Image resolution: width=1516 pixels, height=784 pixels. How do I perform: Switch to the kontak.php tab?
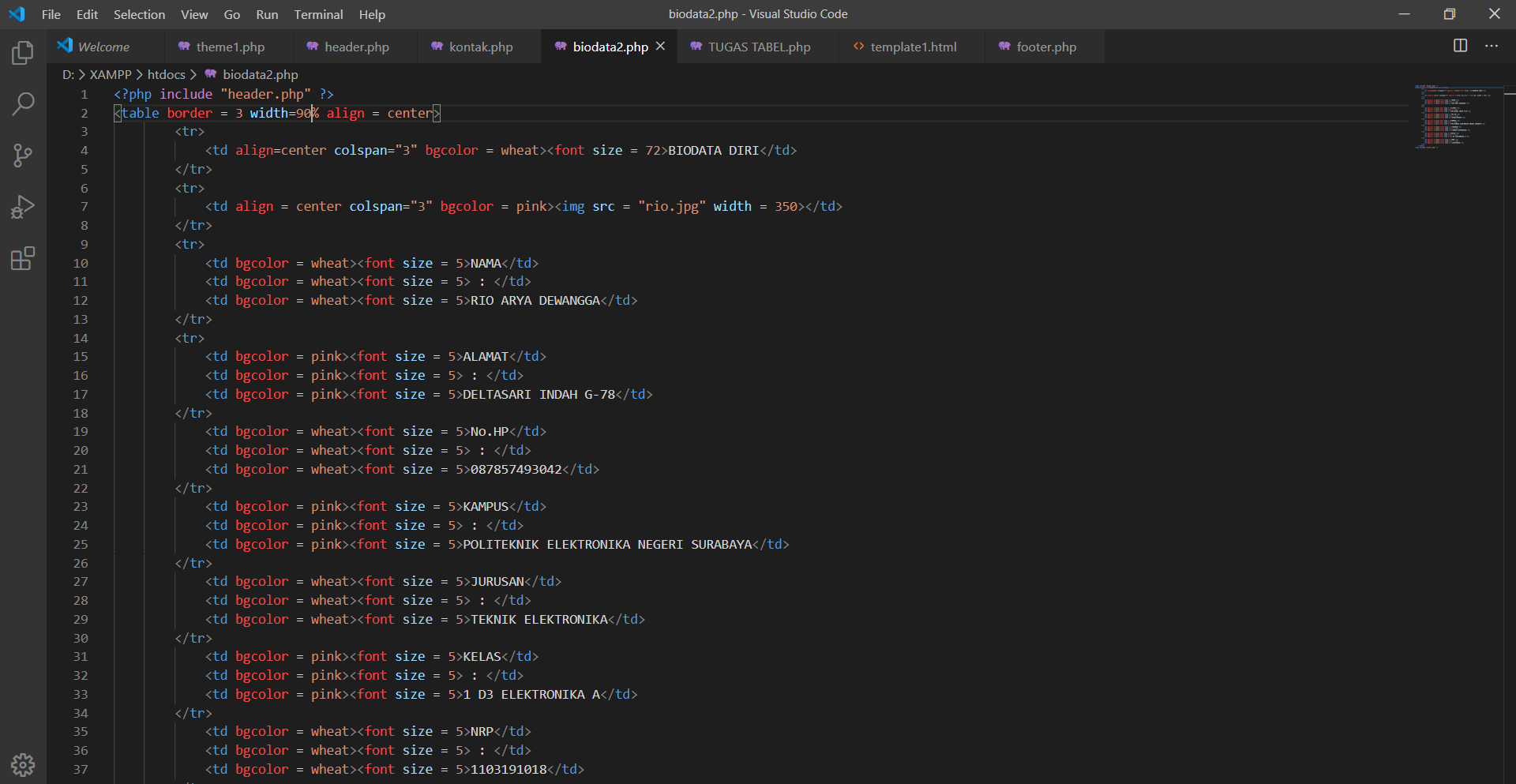480,47
